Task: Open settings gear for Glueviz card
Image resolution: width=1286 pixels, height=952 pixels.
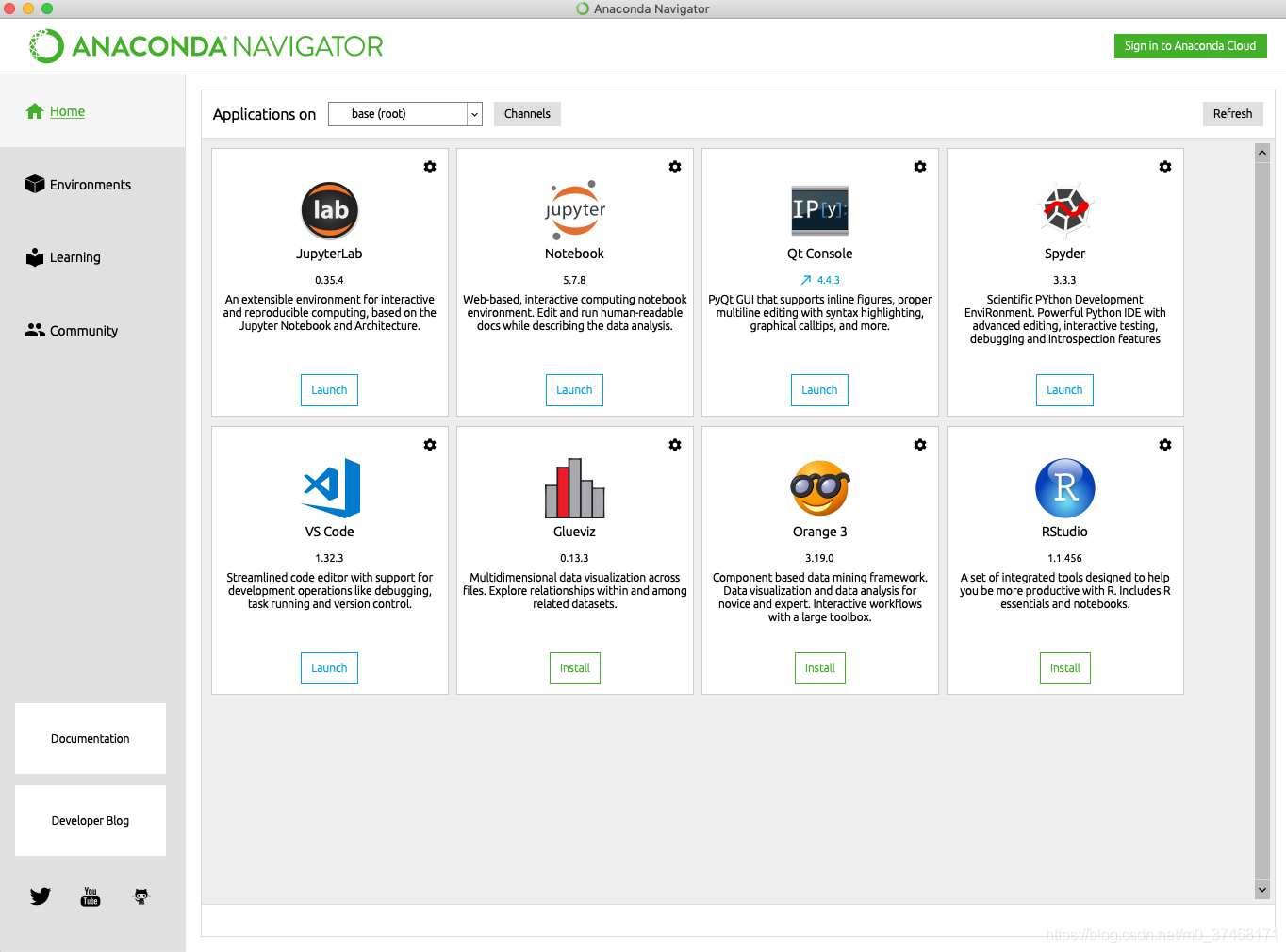Action: (x=675, y=445)
